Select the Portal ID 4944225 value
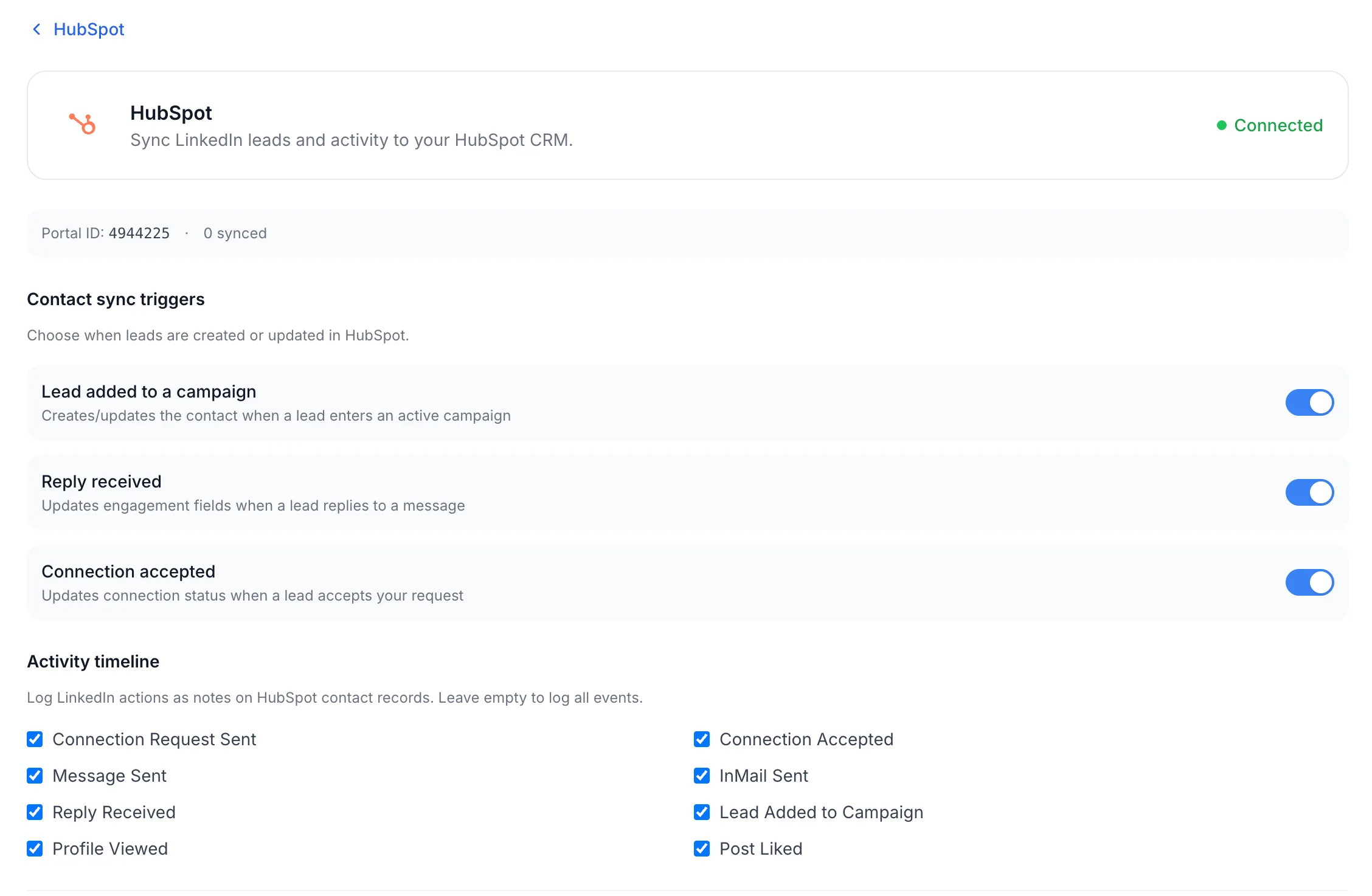Screen dimensions: 1372x896 pos(139,233)
